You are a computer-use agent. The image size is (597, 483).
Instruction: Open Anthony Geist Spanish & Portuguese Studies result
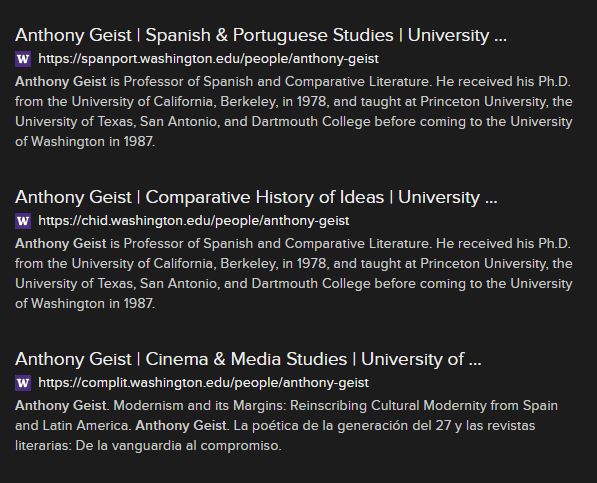tap(261, 35)
